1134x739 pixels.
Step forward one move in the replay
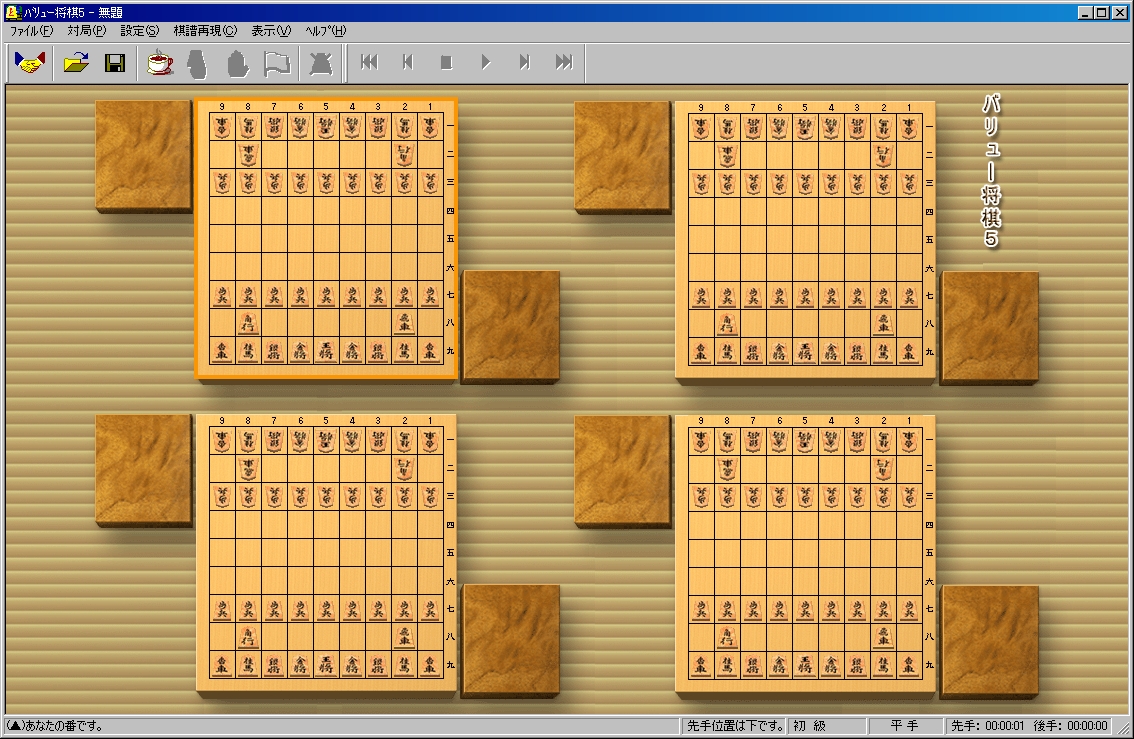(x=525, y=63)
